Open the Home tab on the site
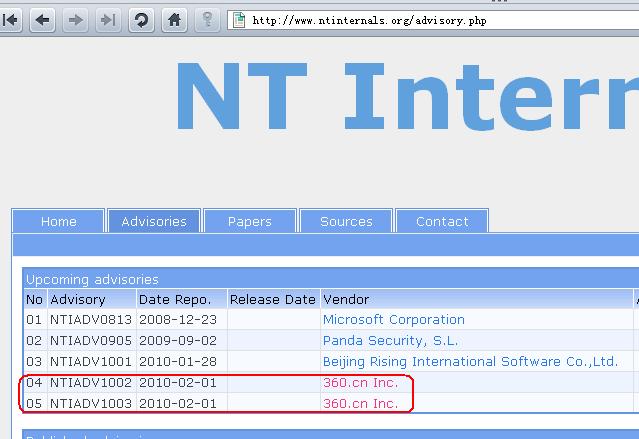639x439 pixels. point(58,221)
